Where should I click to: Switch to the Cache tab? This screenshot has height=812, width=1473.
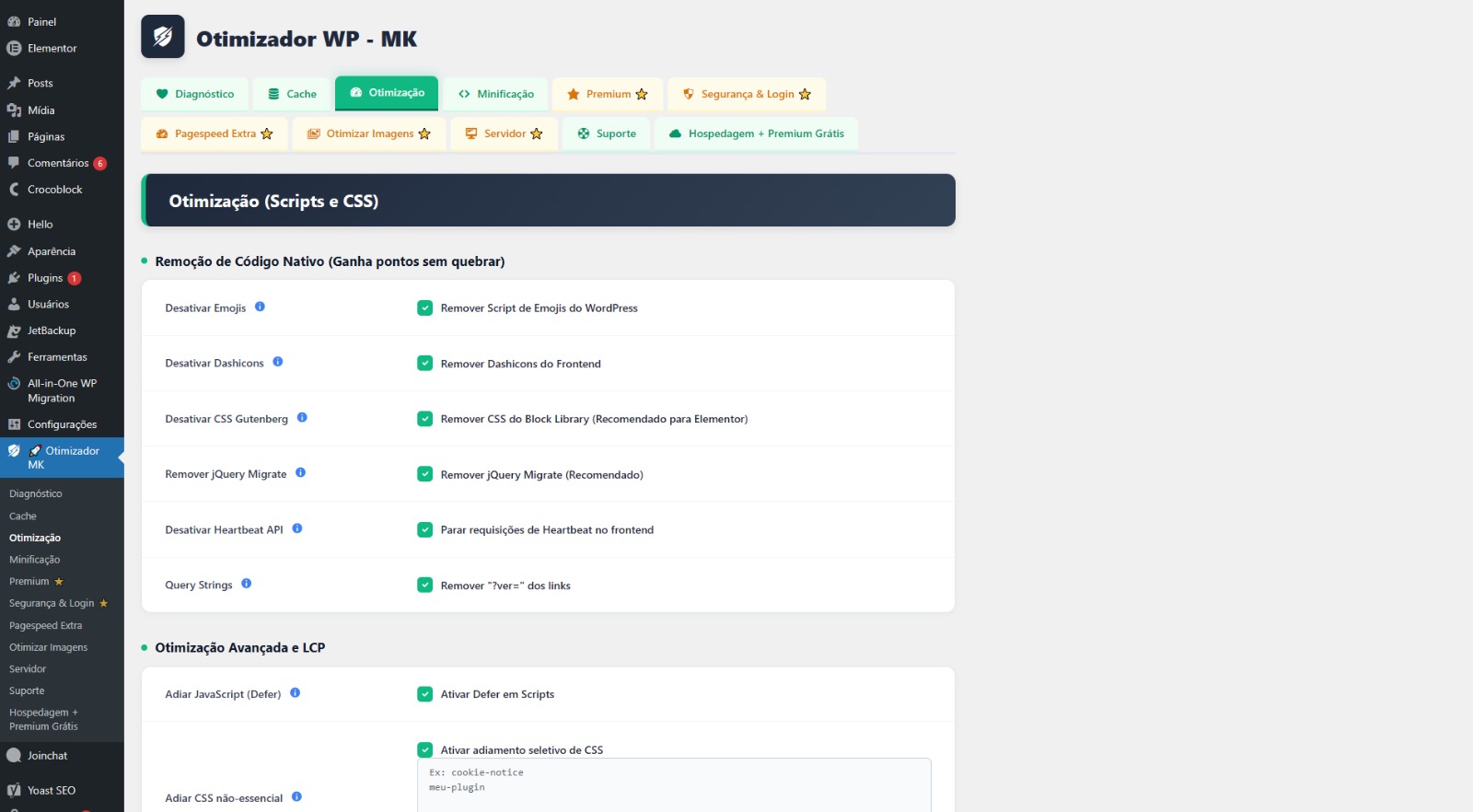292,94
